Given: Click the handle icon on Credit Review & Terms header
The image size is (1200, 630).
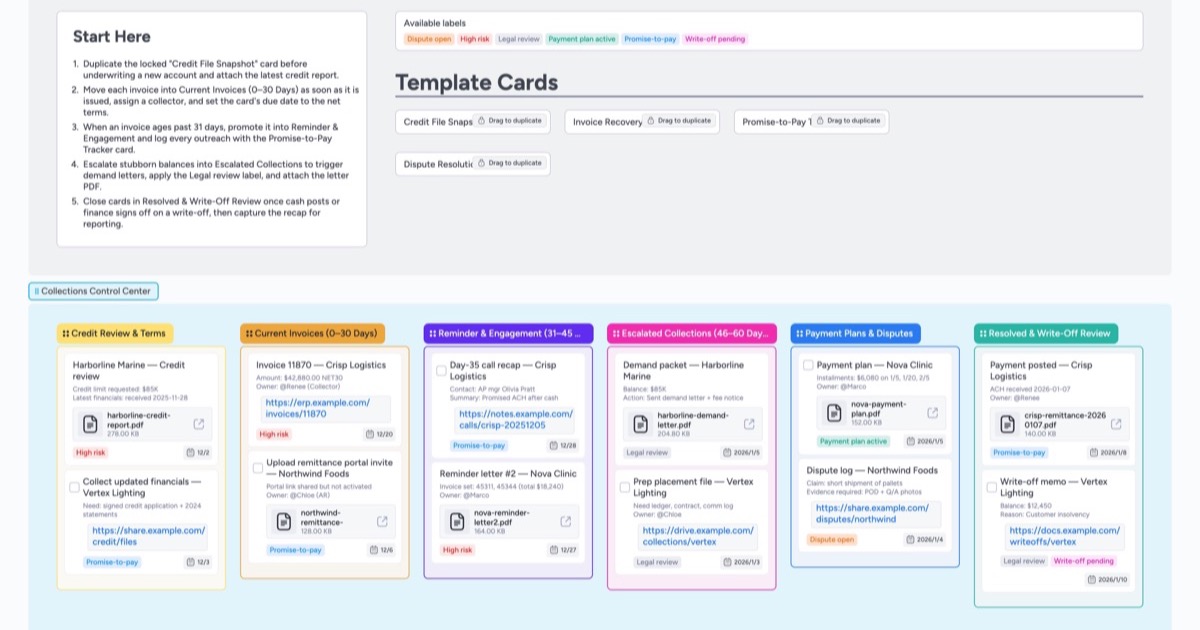Looking at the screenshot, I should (x=65, y=333).
